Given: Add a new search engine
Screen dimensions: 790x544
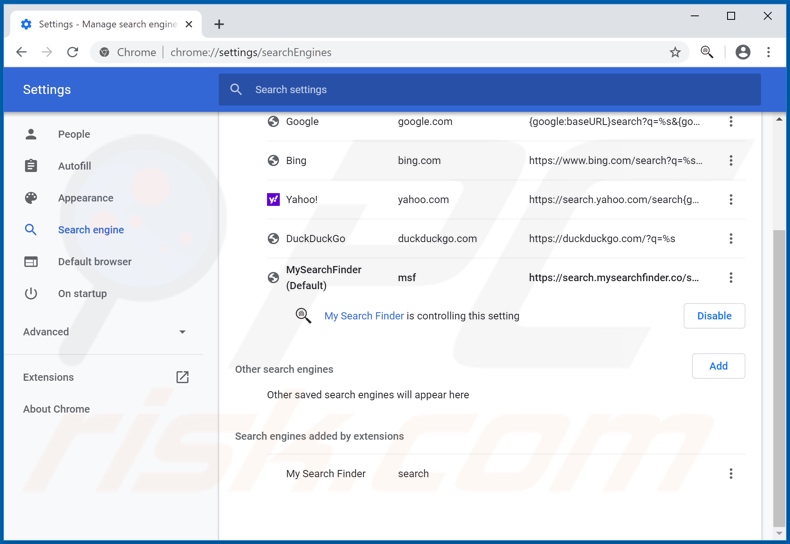Looking at the screenshot, I should coord(718,366).
